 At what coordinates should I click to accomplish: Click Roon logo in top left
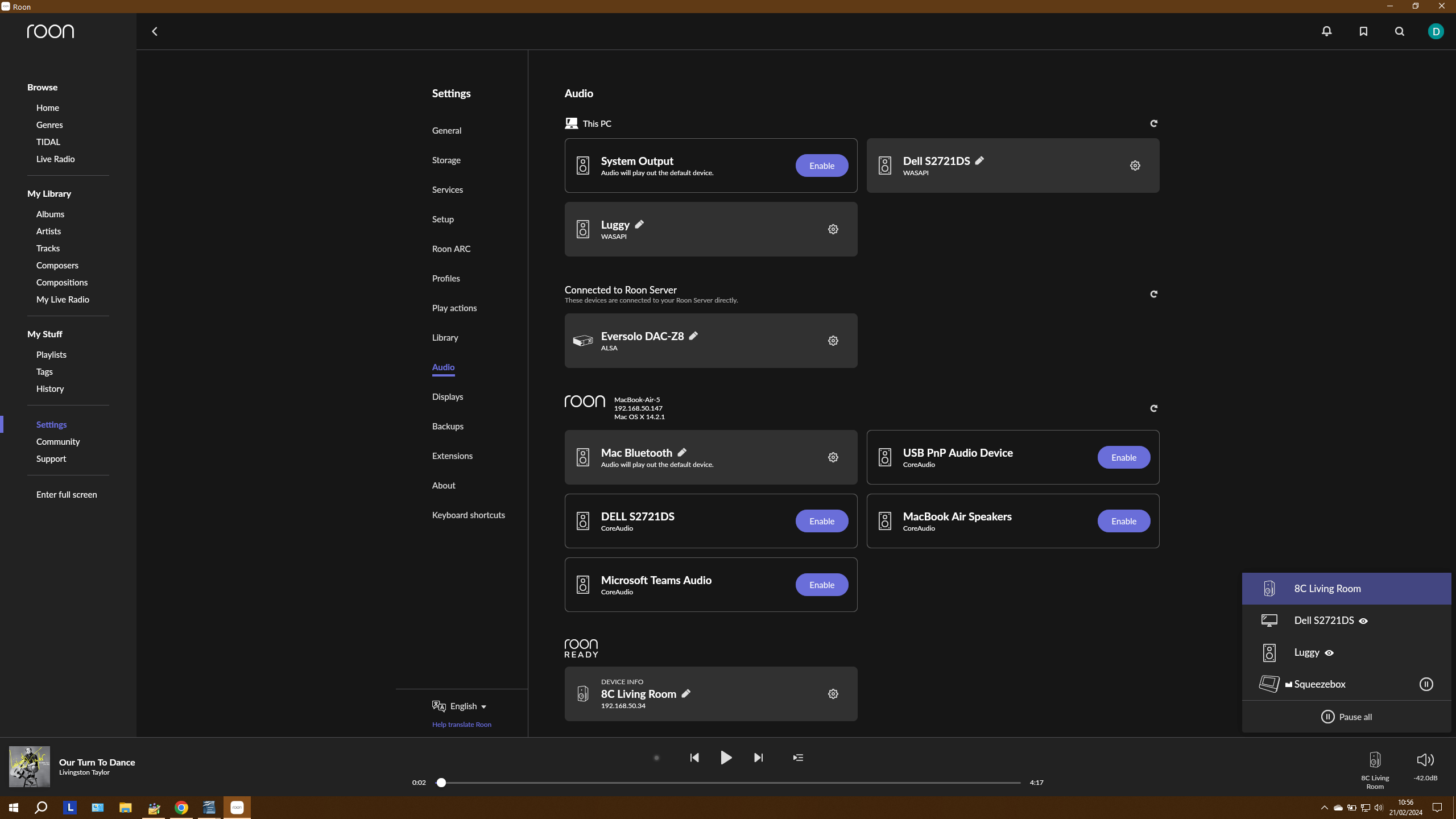[x=50, y=31]
